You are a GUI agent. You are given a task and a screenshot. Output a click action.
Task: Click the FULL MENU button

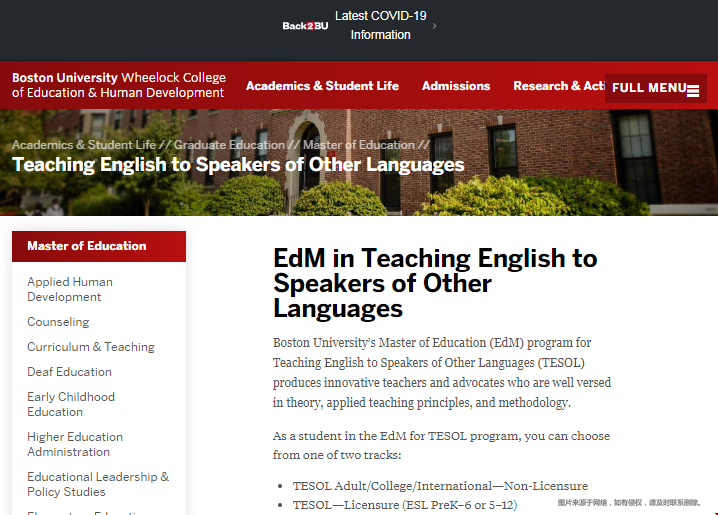pyautogui.click(x=656, y=88)
